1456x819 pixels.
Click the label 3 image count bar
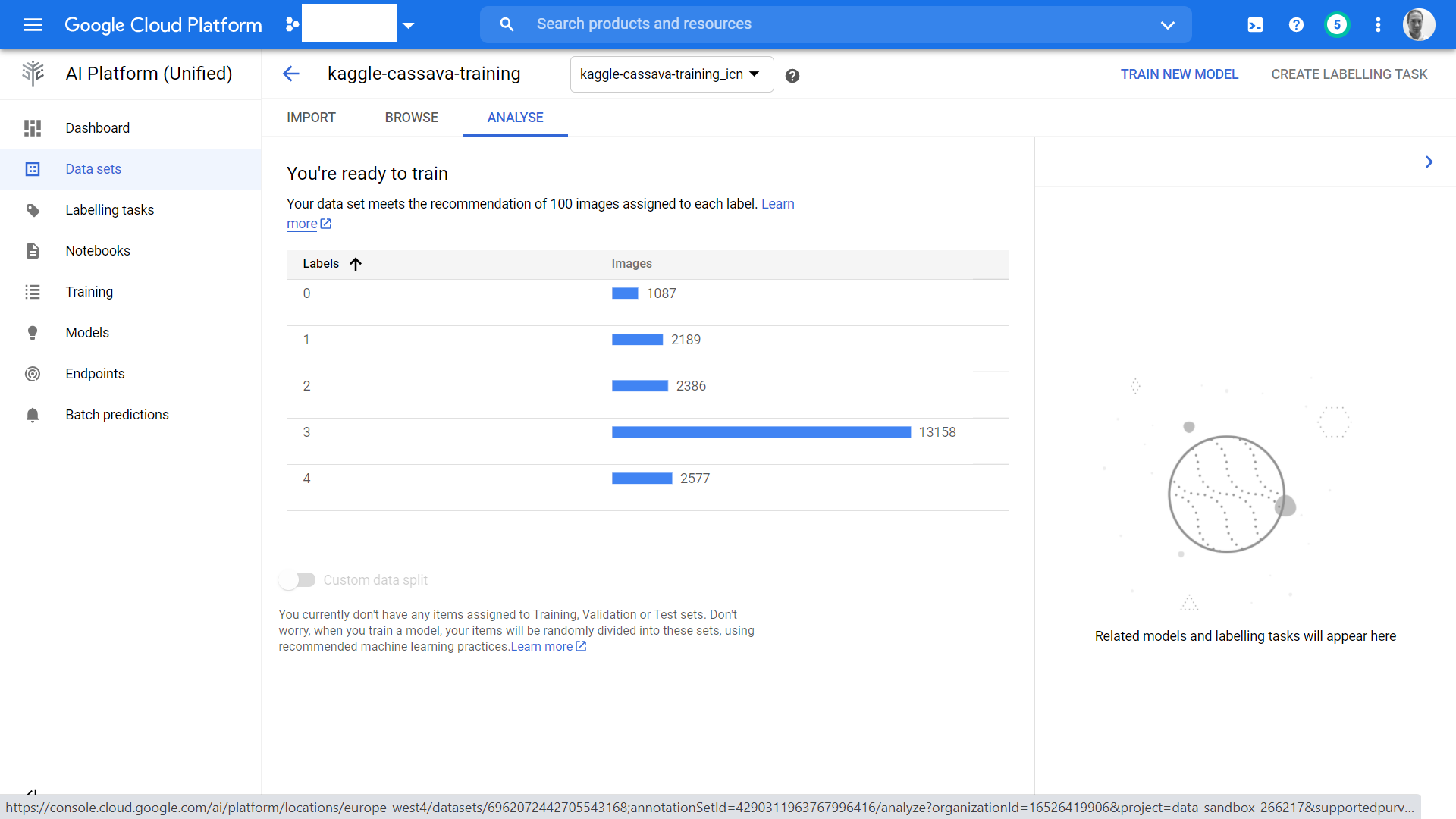[x=761, y=432]
